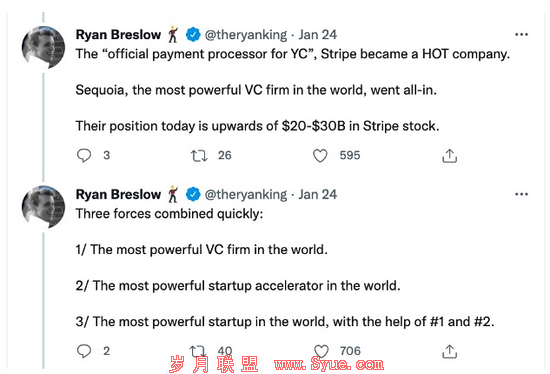Share the Three forces tweet
550x374 pixels.
[x=449, y=351]
